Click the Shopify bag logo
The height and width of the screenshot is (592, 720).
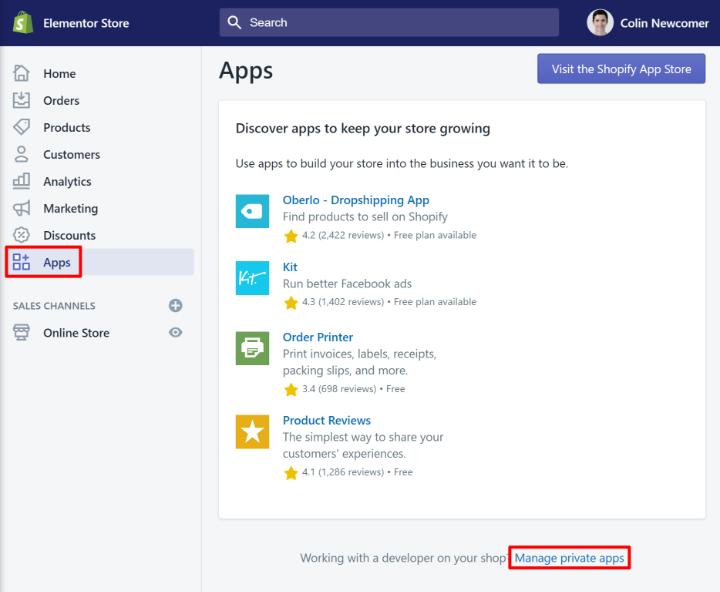click(x=22, y=23)
